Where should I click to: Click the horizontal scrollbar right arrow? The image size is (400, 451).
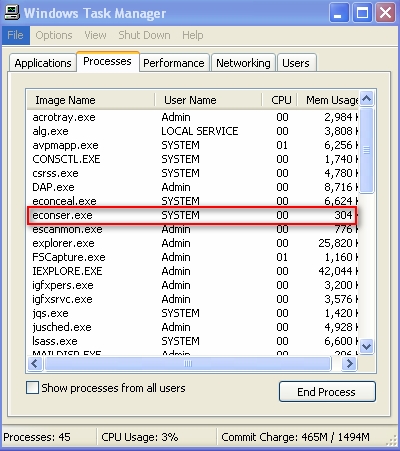pyautogui.click(x=349, y=364)
